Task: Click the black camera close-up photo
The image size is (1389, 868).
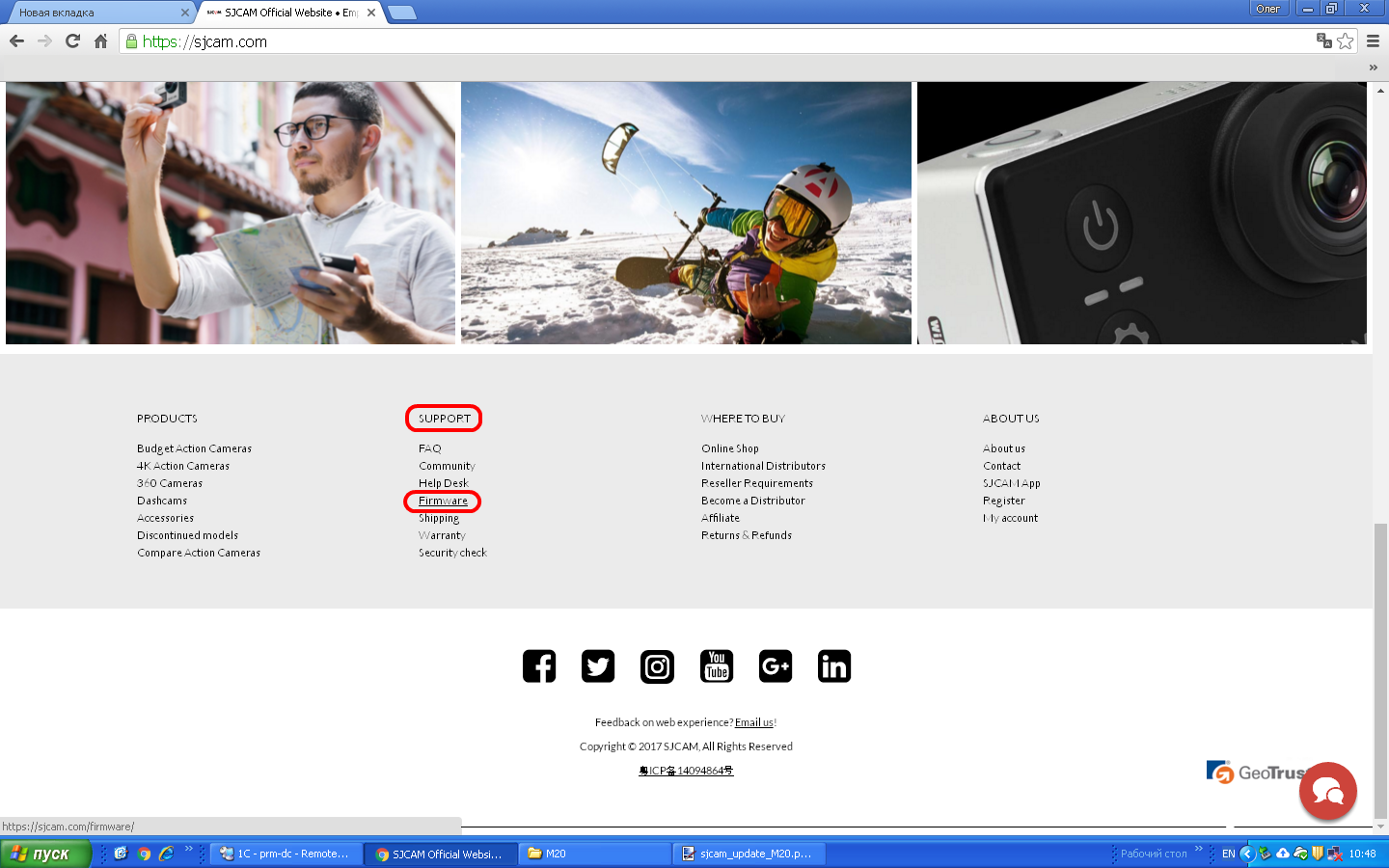Action: pyautogui.click(x=1142, y=213)
